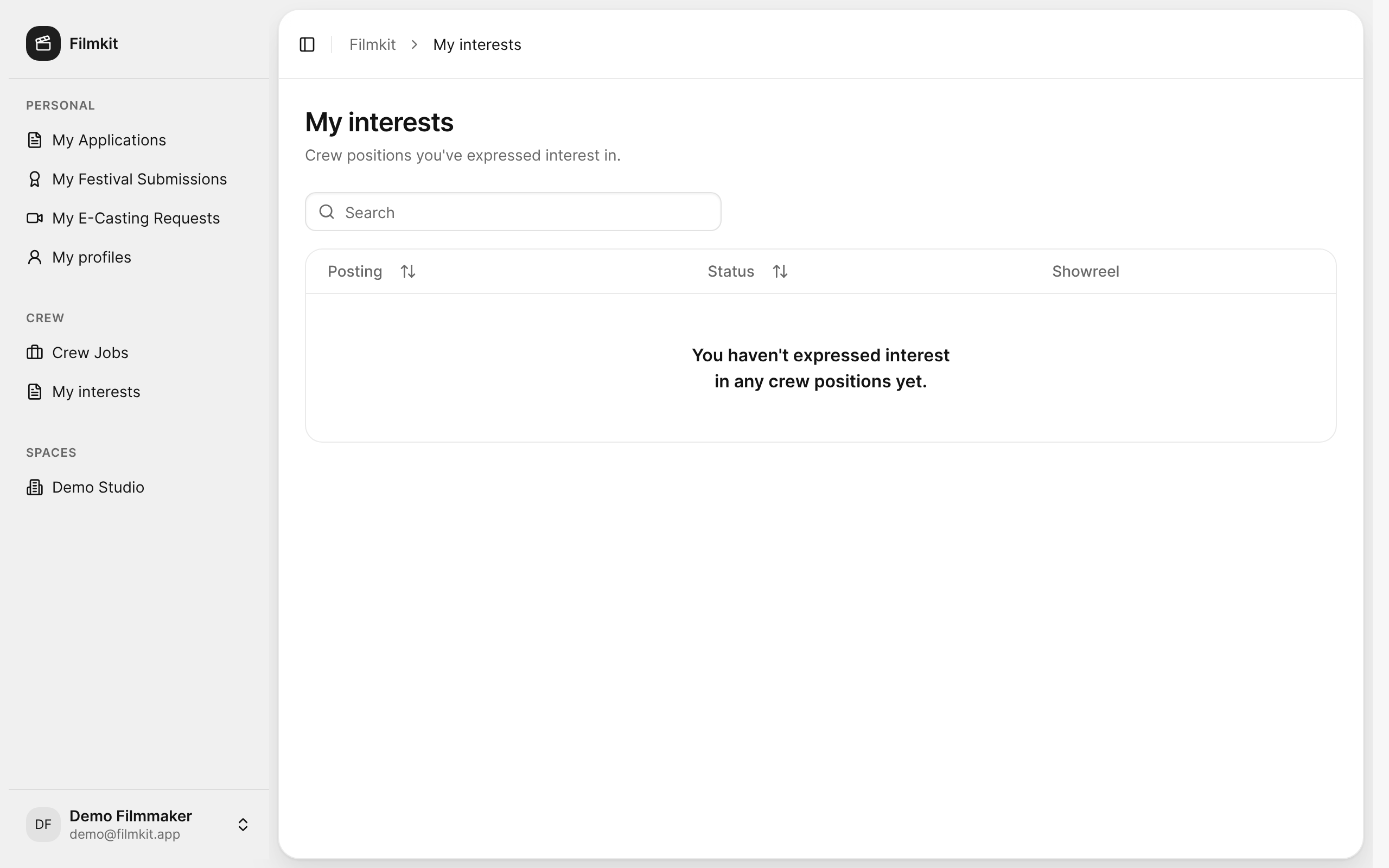Select My interests in the sidebar
Viewport: 1389px width, 868px height.
pos(139,392)
